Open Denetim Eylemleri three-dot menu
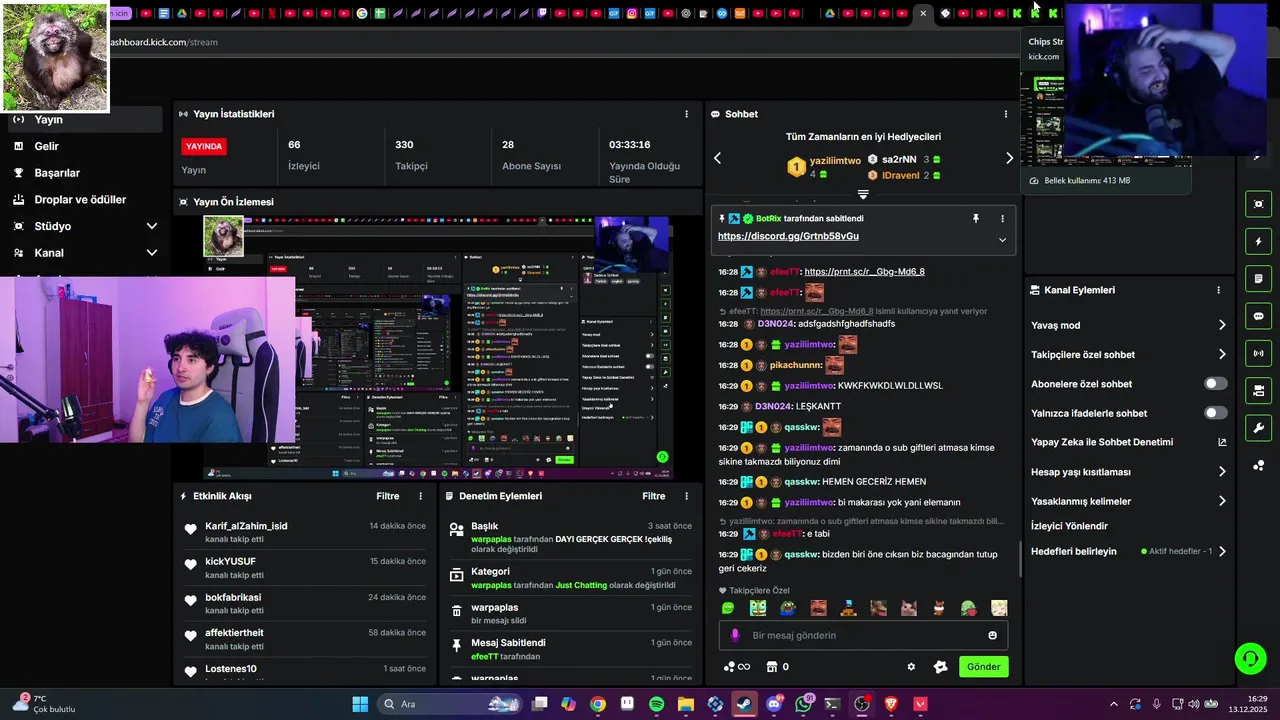 686,496
